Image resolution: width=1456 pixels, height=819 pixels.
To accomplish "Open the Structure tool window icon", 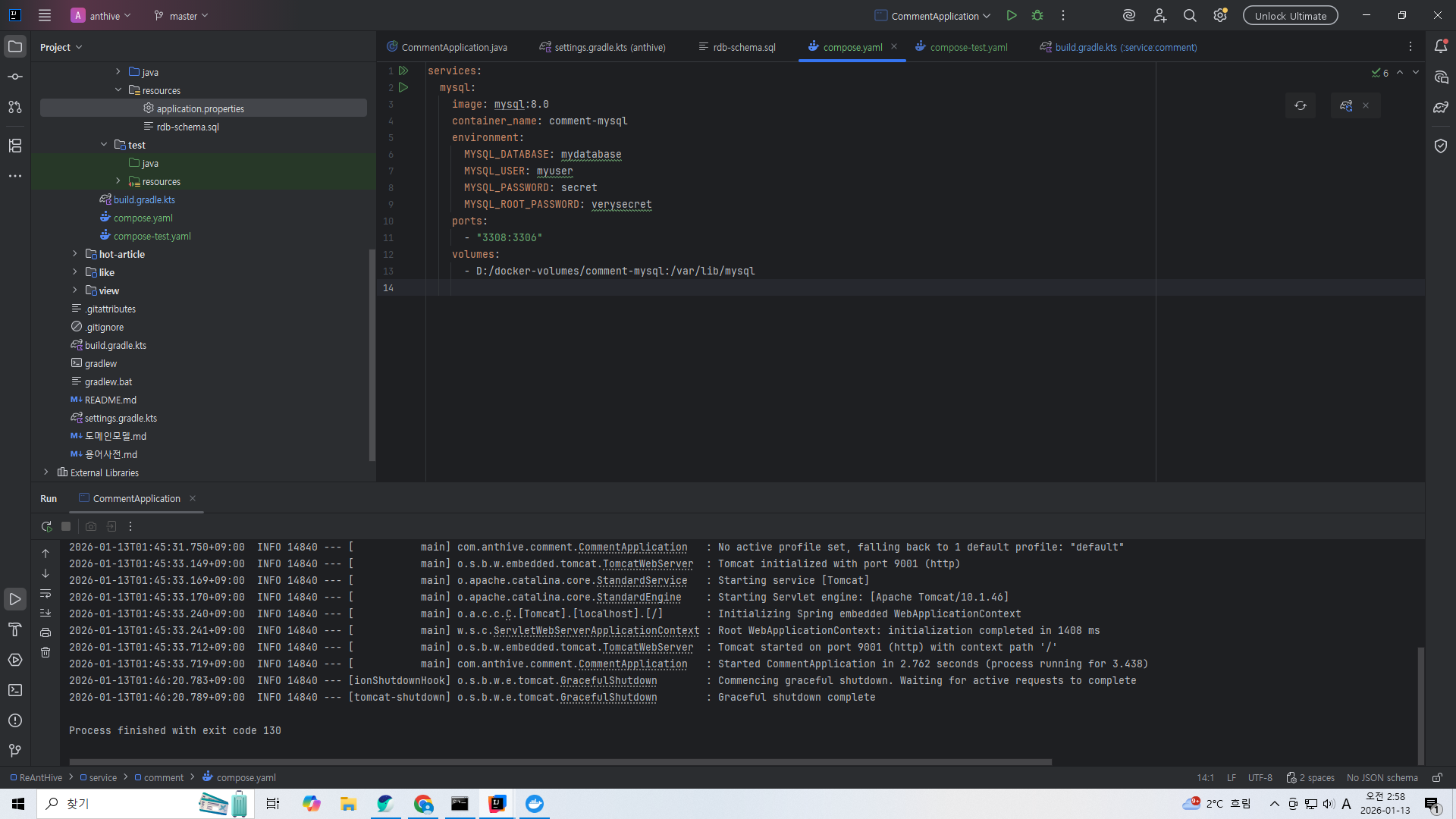I will pos(15,145).
